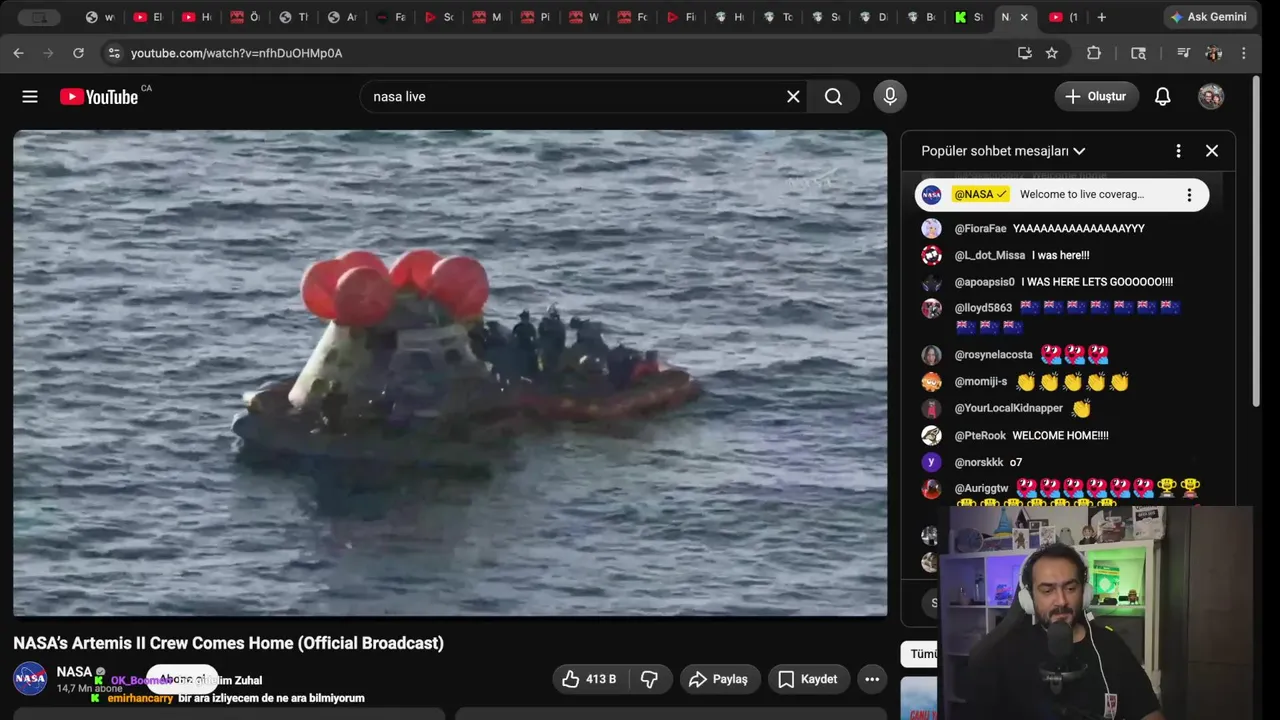1280x720 pixels.
Task: Close the active YouTube tab
Action: (x=1024, y=17)
